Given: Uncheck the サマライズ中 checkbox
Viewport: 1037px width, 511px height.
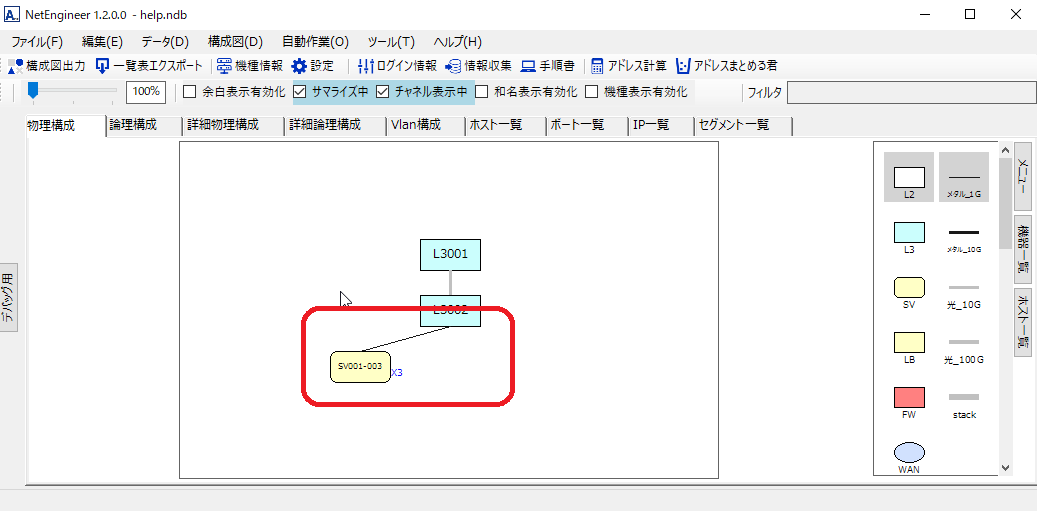Looking at the screenshot, I should click(300, 92).
